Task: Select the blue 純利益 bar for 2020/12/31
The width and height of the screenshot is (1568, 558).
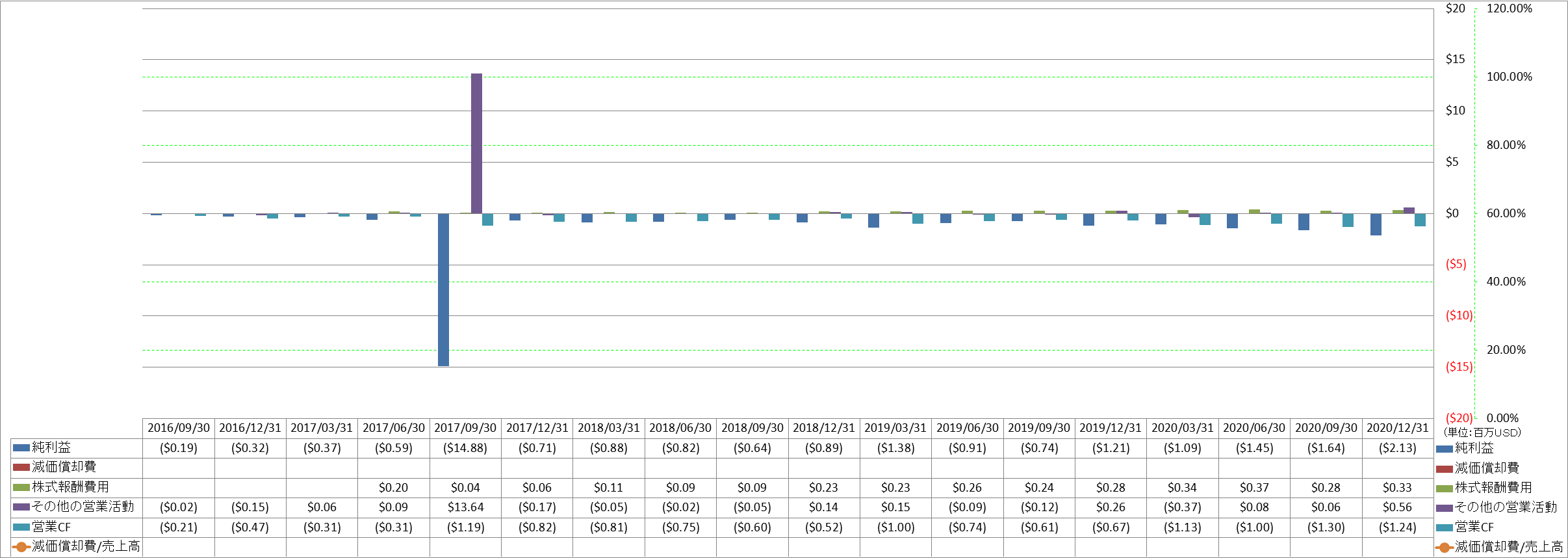Action: click(1376, 224)
